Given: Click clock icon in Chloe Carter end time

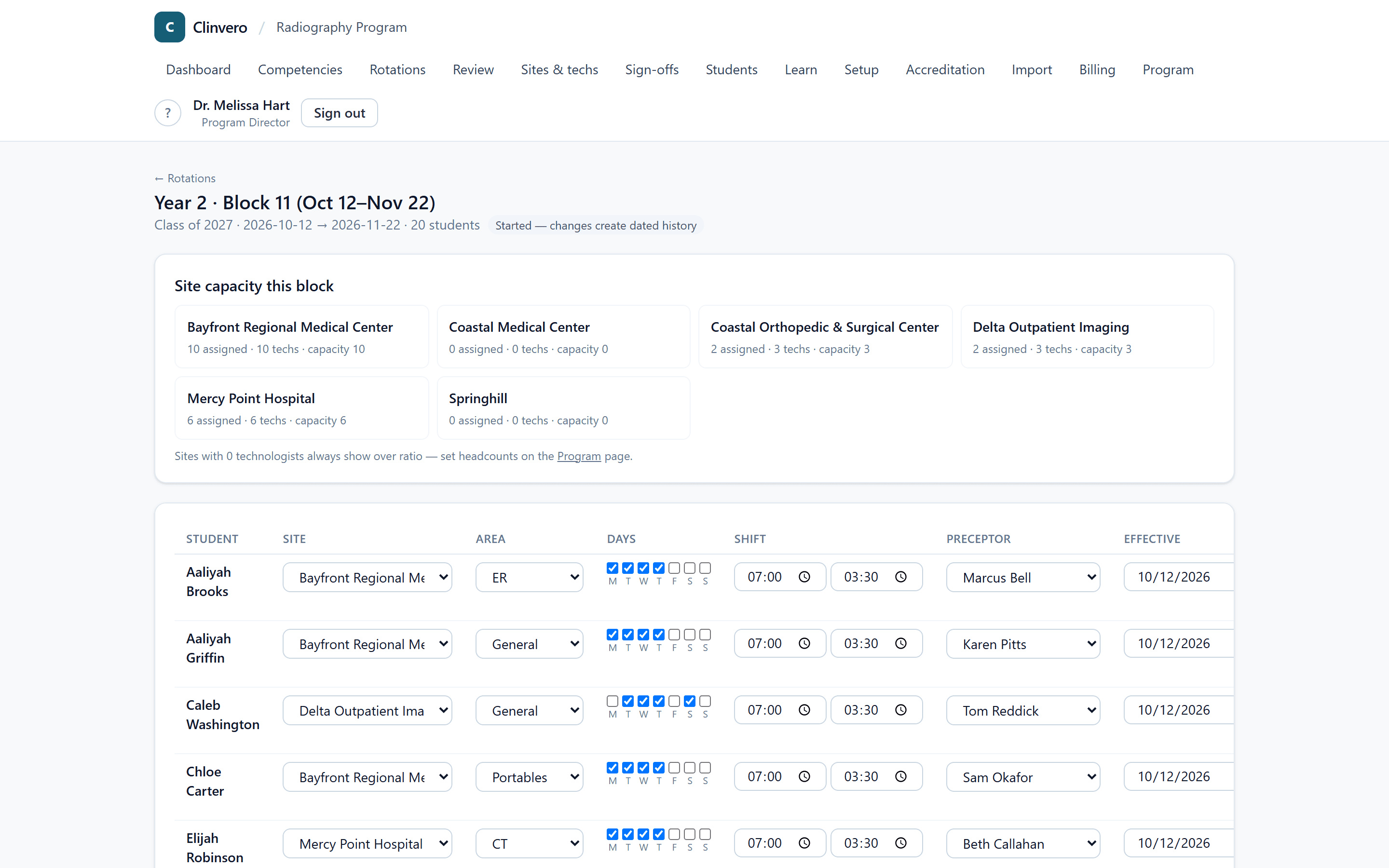Looking at the screenshot, I should (x=901, y=777).
